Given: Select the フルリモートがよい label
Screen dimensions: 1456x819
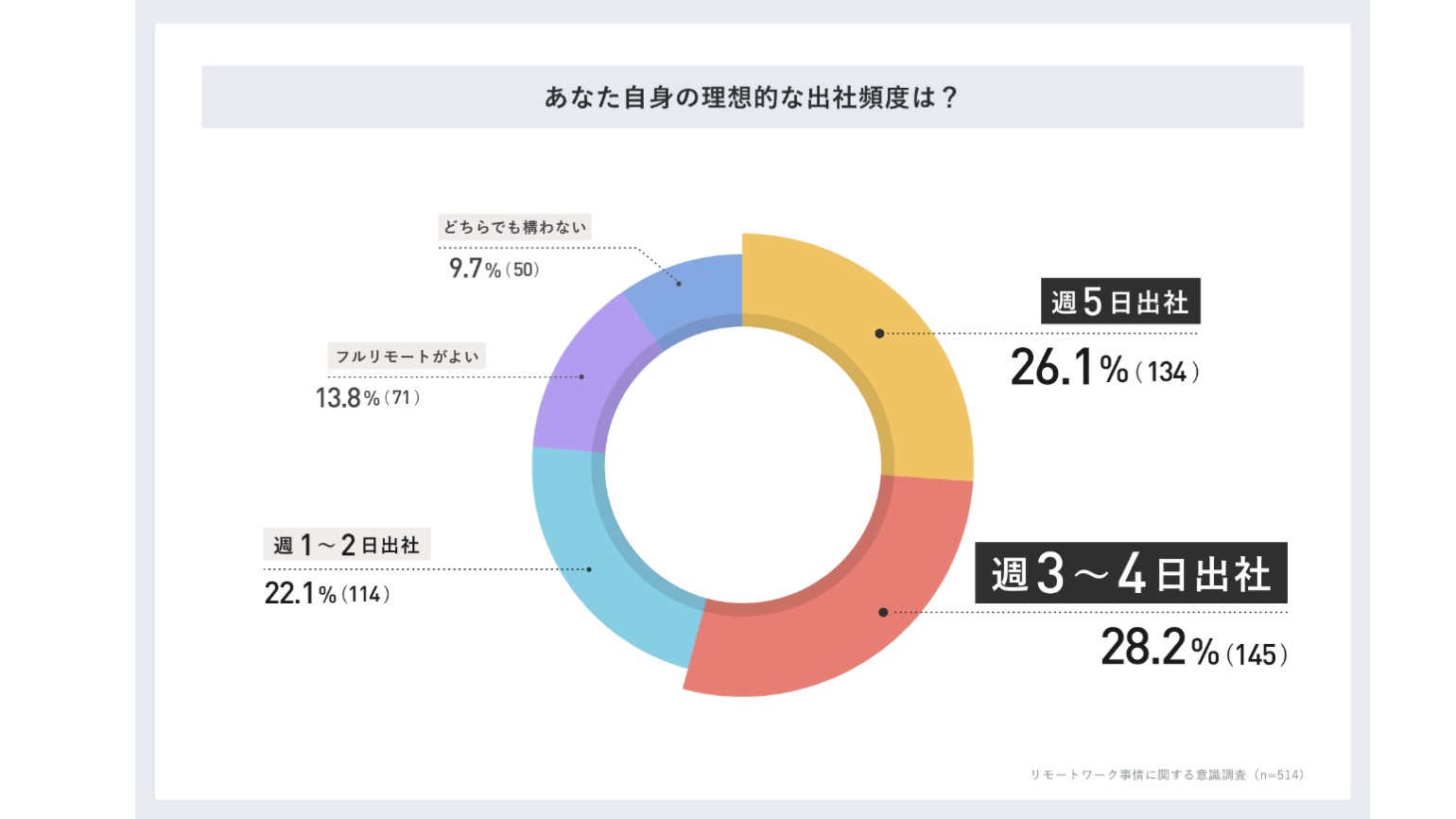Looking at the screenshot, I should [x=407, y=357].
